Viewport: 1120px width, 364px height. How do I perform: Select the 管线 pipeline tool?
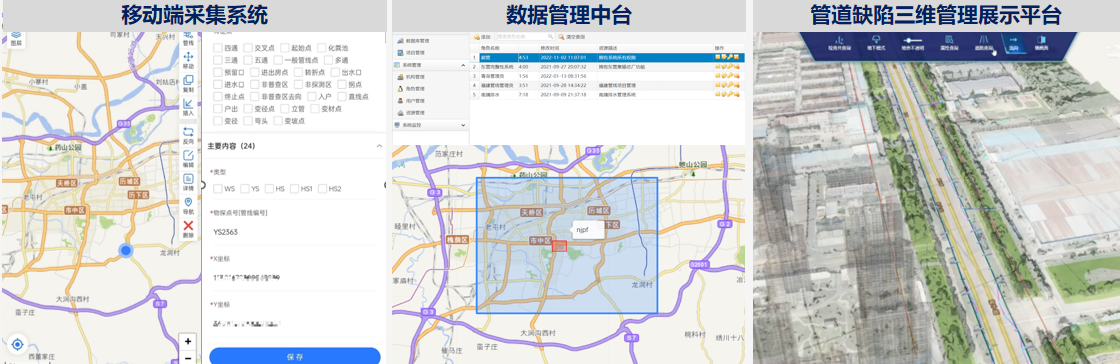(x=189, y=38)
